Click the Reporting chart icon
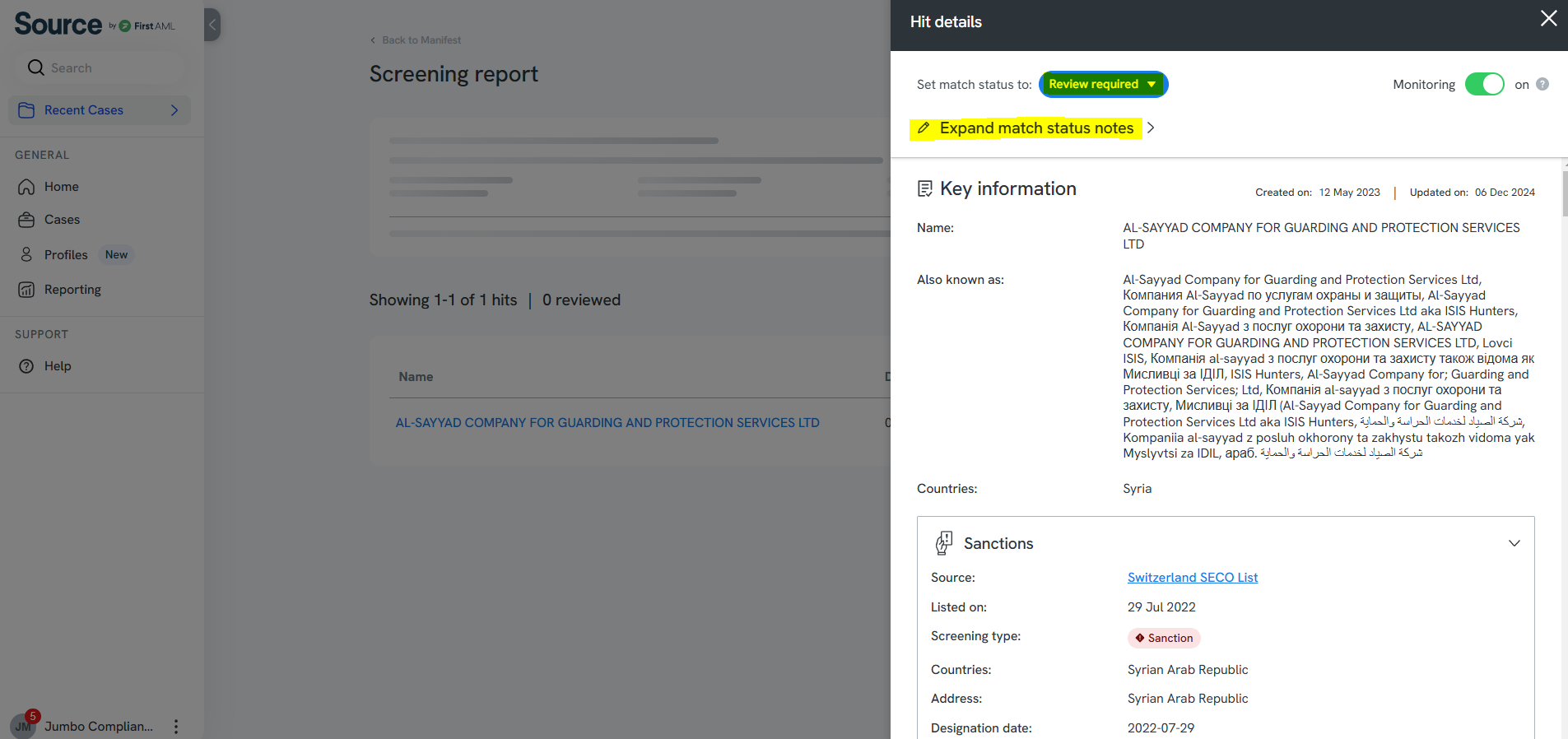This screenshot has width=1568, height=739. click(26, 290)
